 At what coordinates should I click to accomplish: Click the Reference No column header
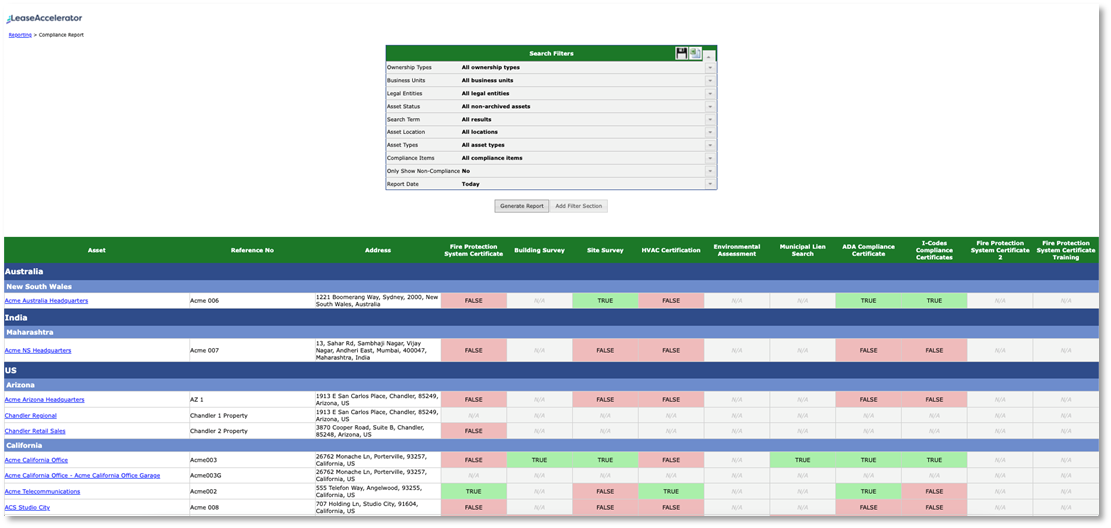coord(252,250)
